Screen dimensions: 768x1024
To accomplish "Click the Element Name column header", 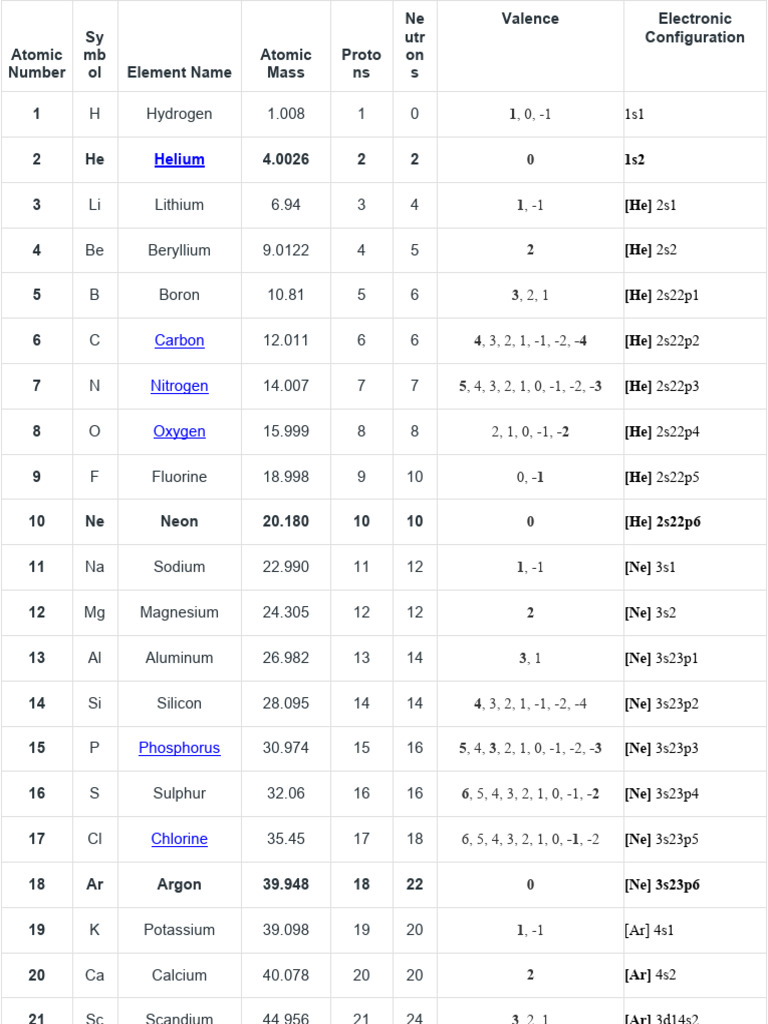I will [179, 72].
